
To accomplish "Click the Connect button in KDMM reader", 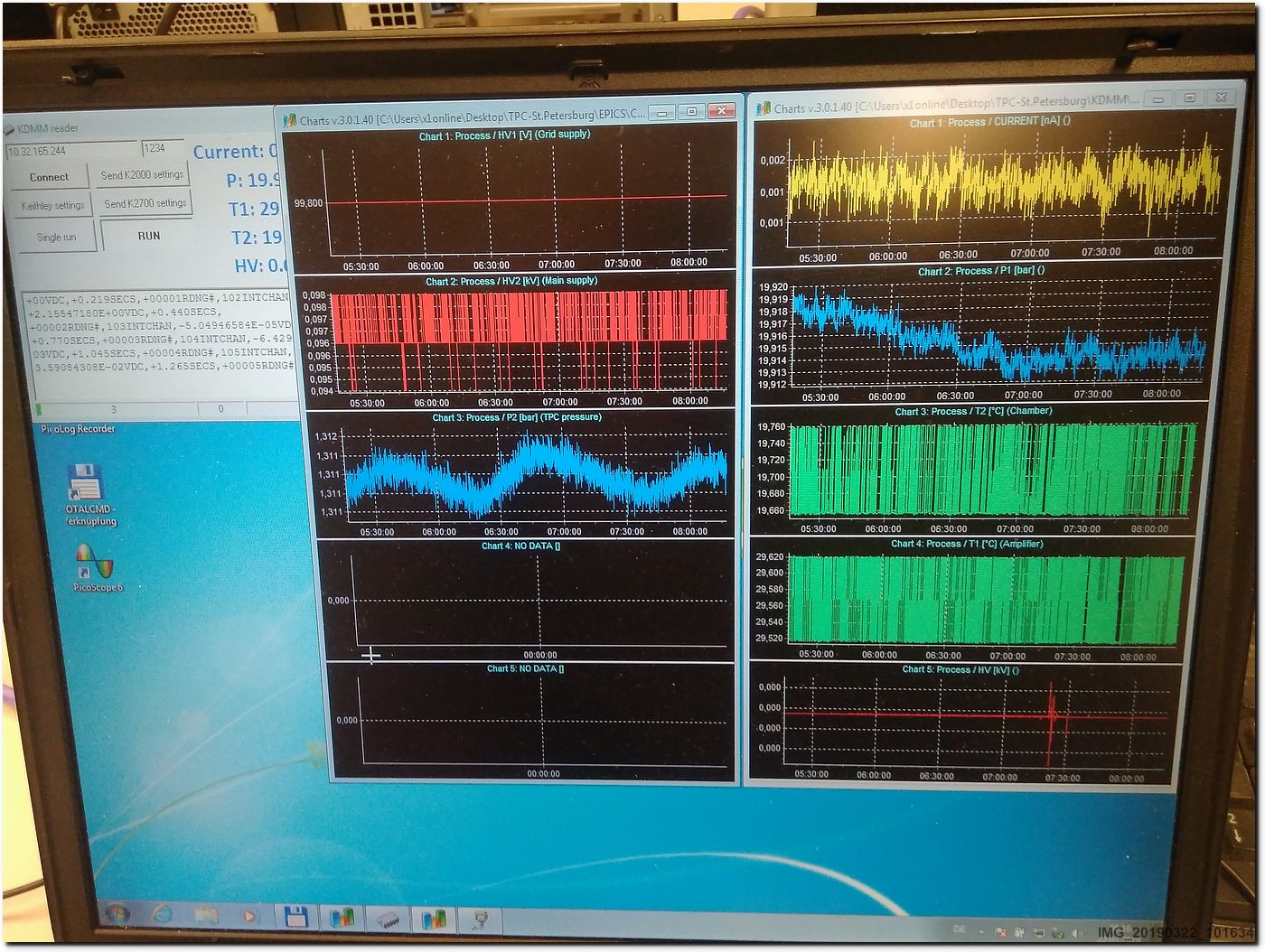I will click(49, 177).
